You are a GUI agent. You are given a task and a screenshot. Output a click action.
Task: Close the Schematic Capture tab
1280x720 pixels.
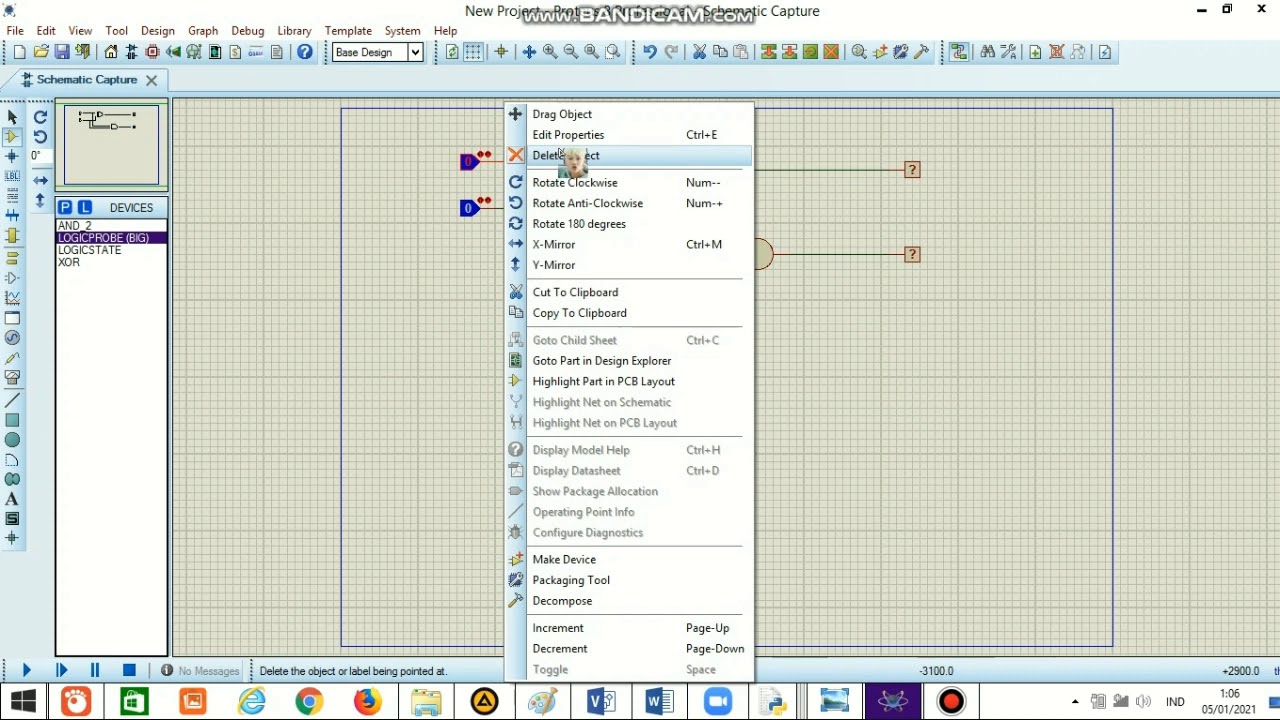(x=151, y=80)
